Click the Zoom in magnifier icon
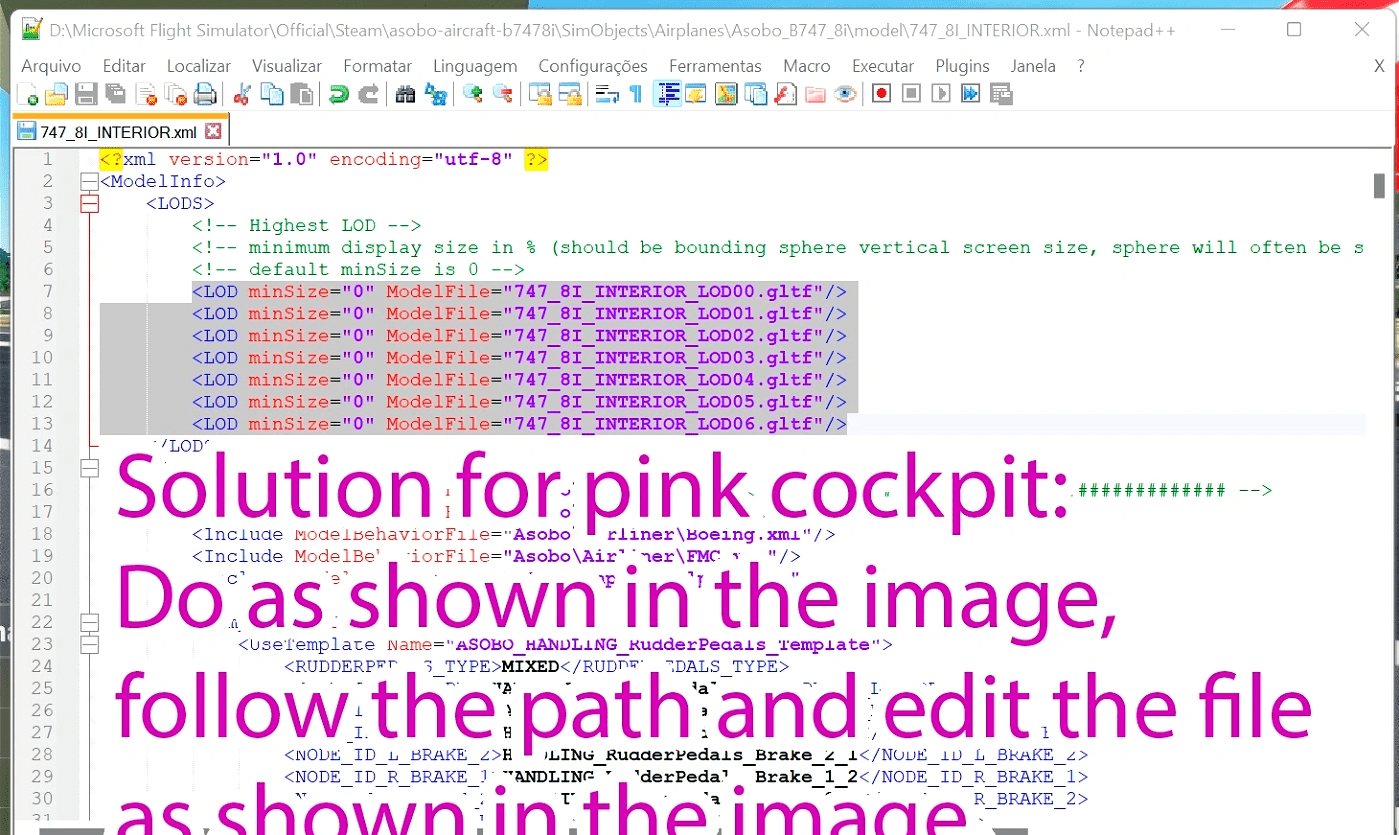The image size is (1399, 835). coord(473,95)
